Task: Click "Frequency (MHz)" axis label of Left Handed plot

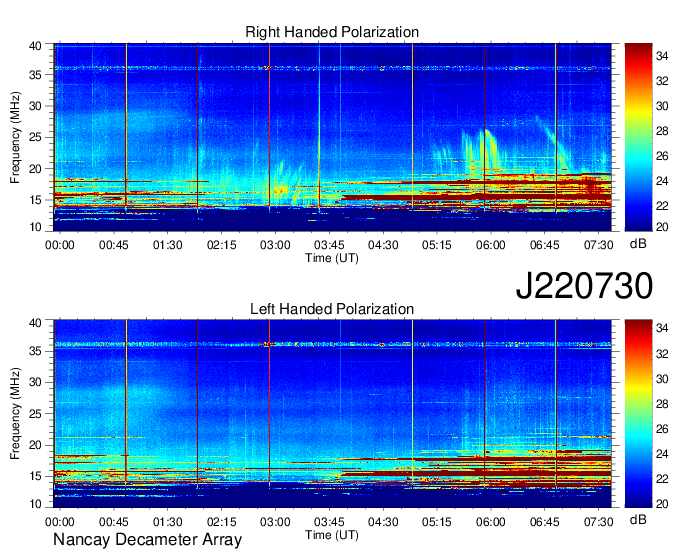Action: click(x=15, y=414)
